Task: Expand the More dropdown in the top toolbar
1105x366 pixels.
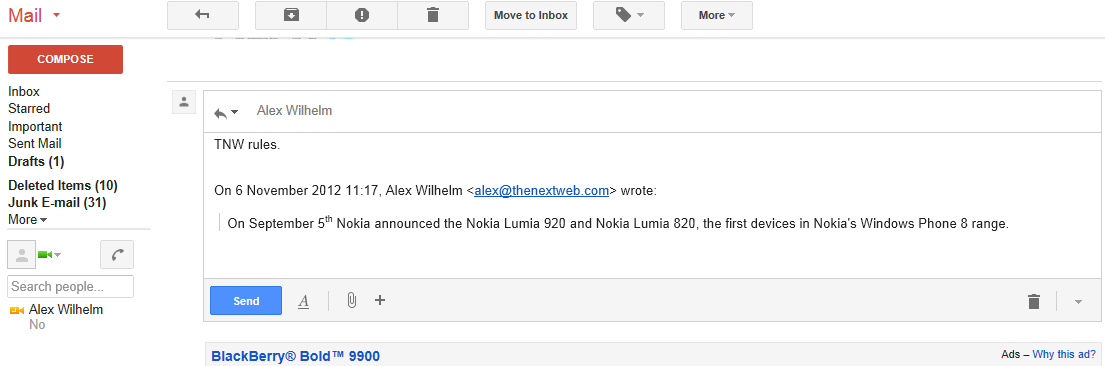Action: 717,16
